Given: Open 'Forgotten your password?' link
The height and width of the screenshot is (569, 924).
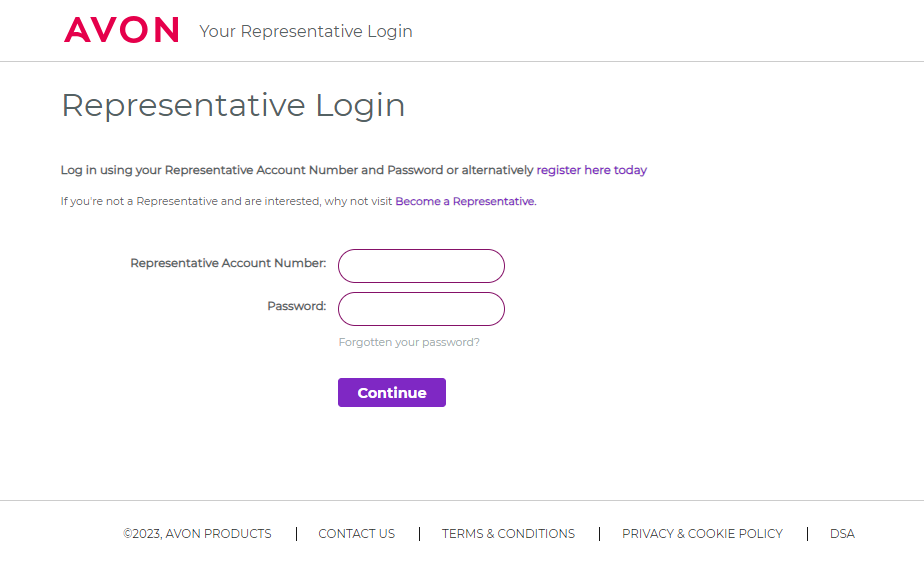Looking at the screenshot, I should tap(409, 342).
